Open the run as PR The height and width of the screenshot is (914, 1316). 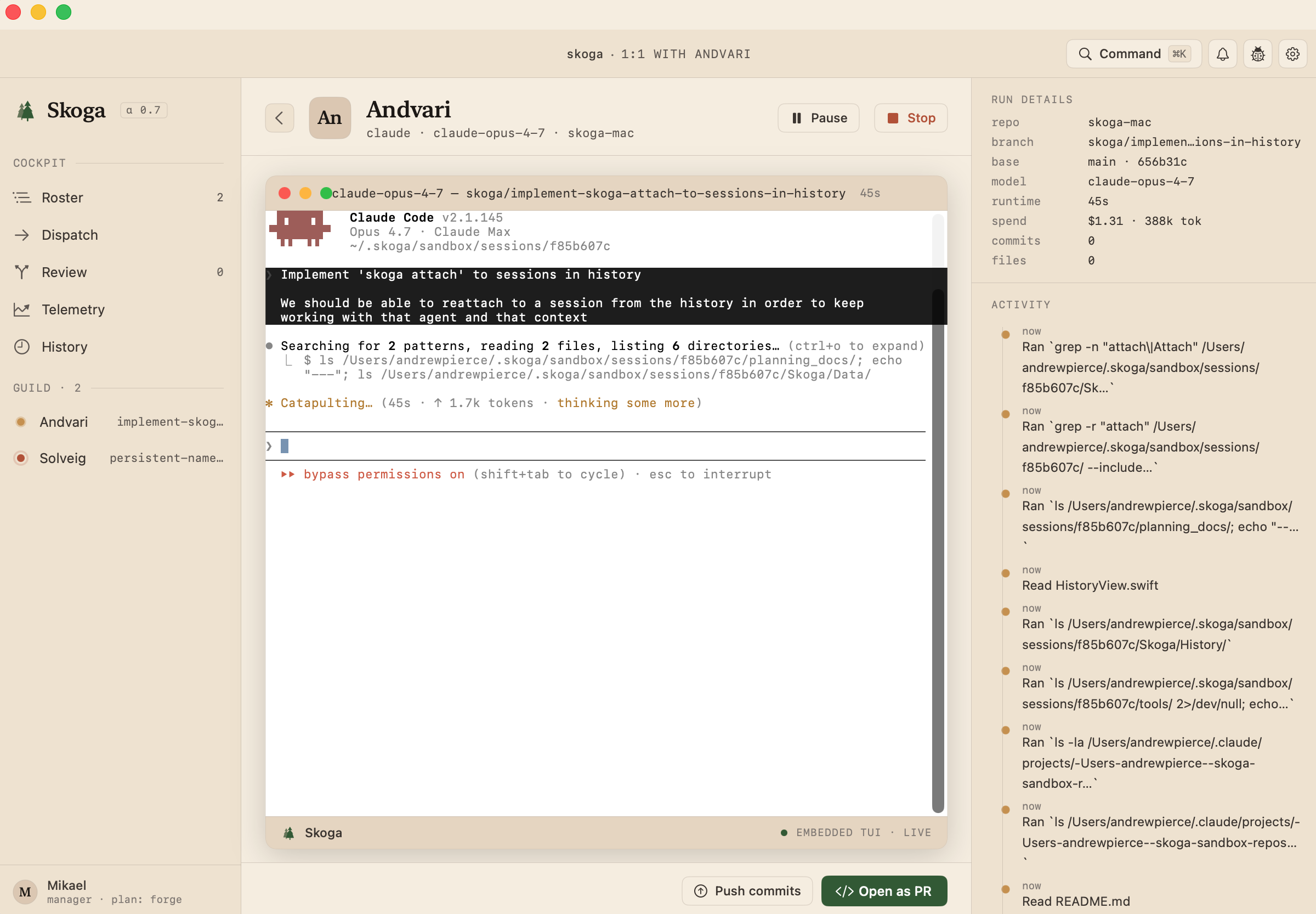coord(883,890)
